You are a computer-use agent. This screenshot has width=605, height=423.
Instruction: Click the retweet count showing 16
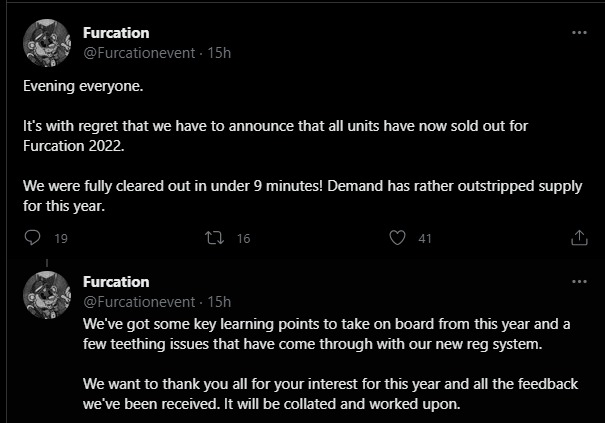coord(243,238)
